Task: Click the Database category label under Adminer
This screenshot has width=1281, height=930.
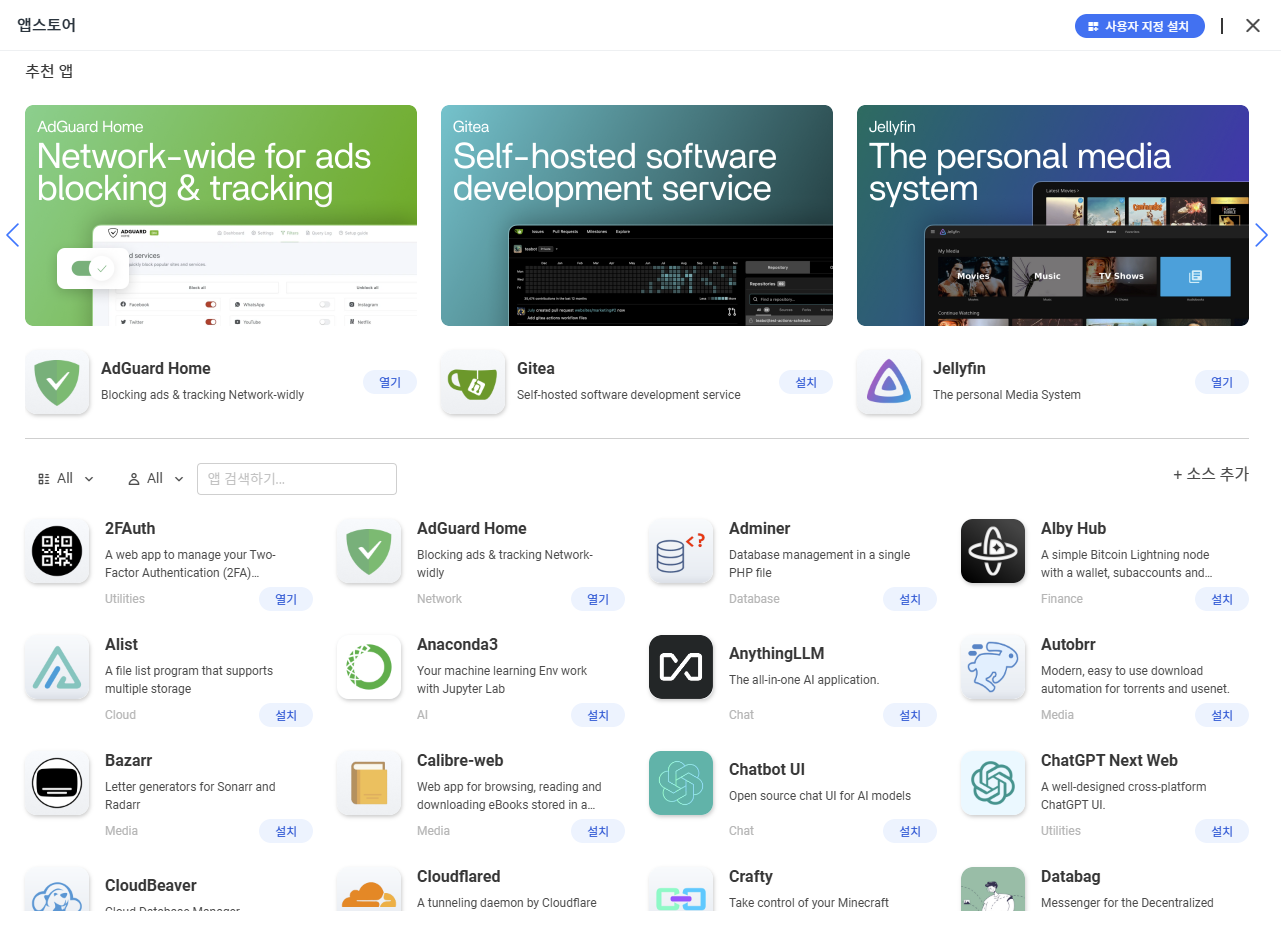Action: tap(754, 599)
